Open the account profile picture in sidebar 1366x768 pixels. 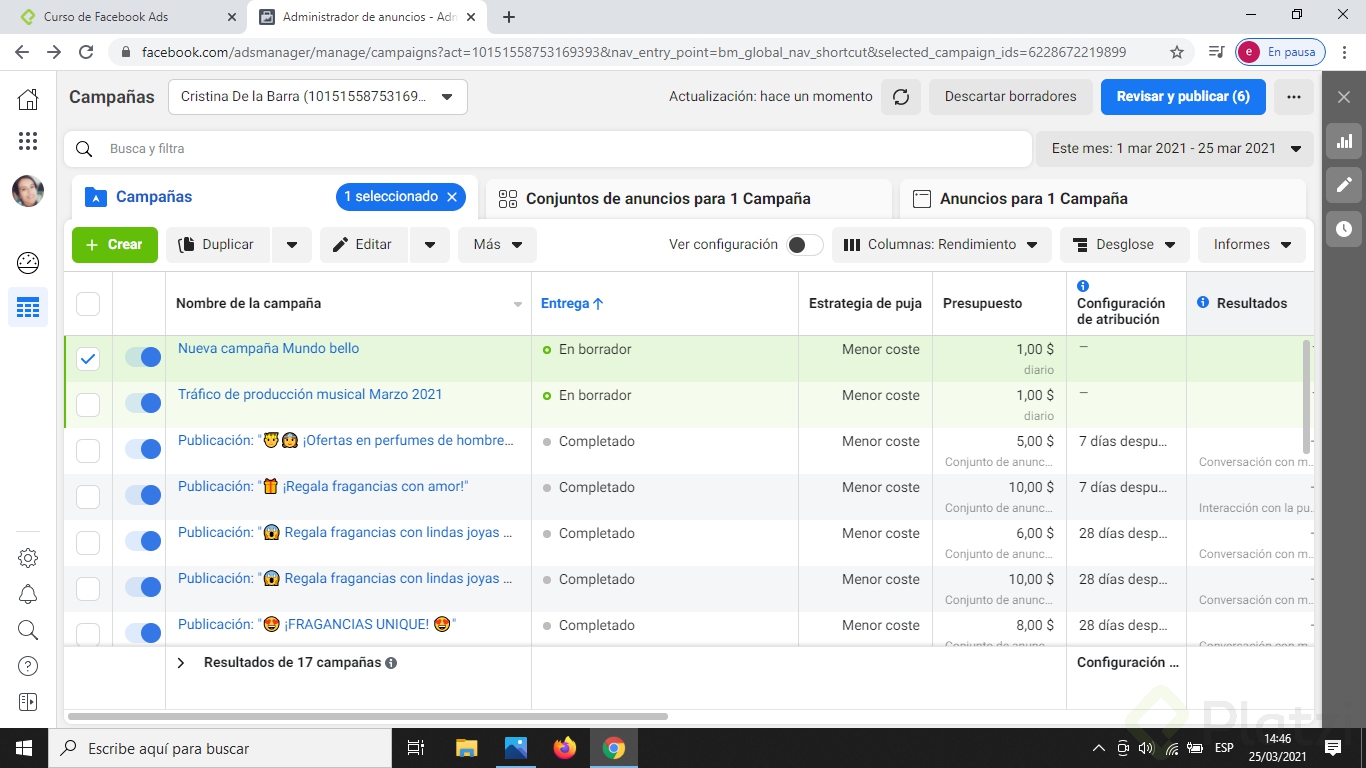point(28,191)
